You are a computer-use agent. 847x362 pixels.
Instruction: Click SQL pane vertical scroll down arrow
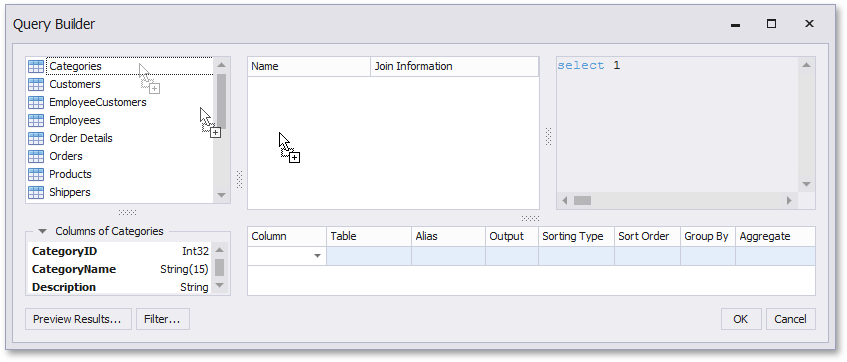tap(806, 184)
